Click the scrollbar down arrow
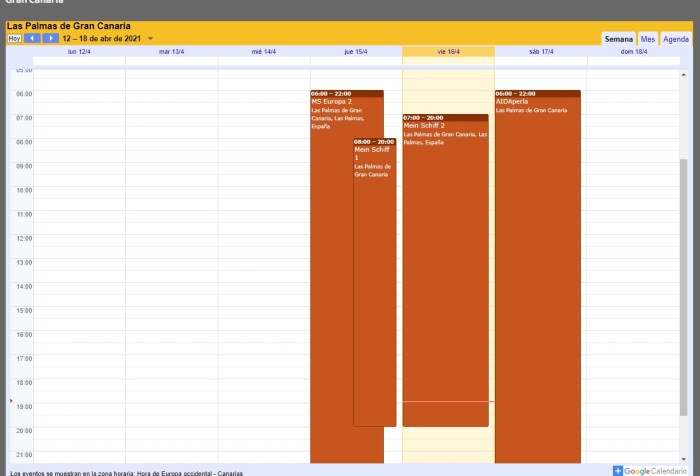Viewport: 700px width, 476px height. click(x=684, y=458)
